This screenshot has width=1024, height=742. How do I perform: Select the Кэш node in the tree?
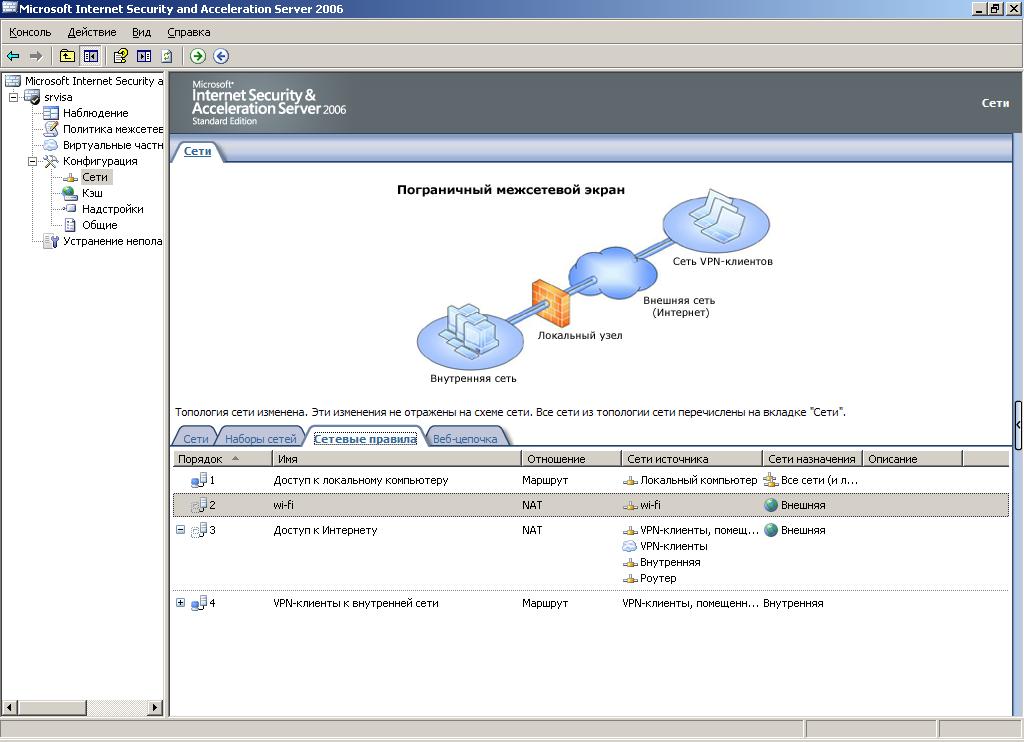click(92, 193)
